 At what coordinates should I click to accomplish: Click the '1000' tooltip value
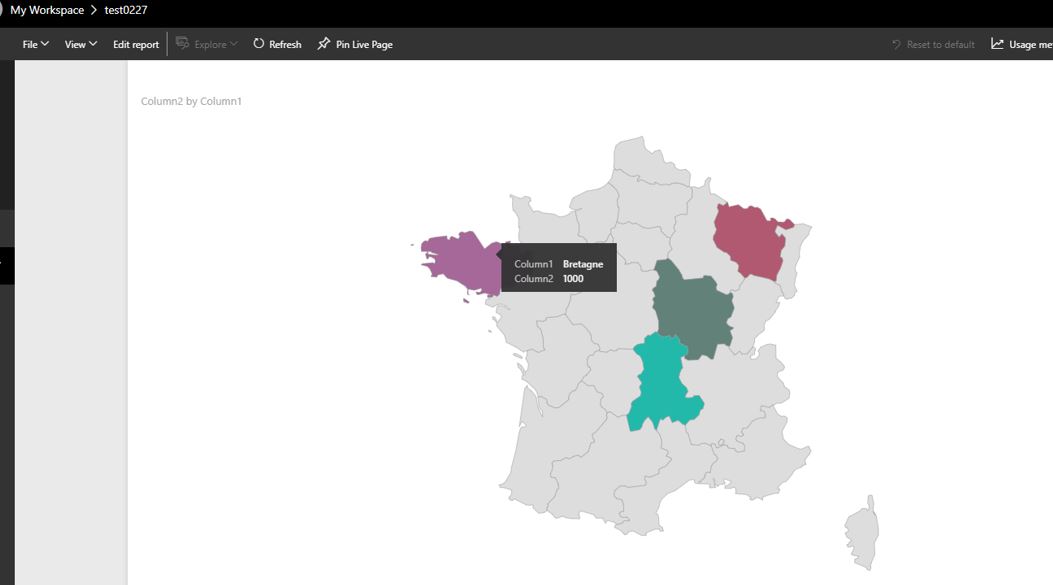point(573,279)
